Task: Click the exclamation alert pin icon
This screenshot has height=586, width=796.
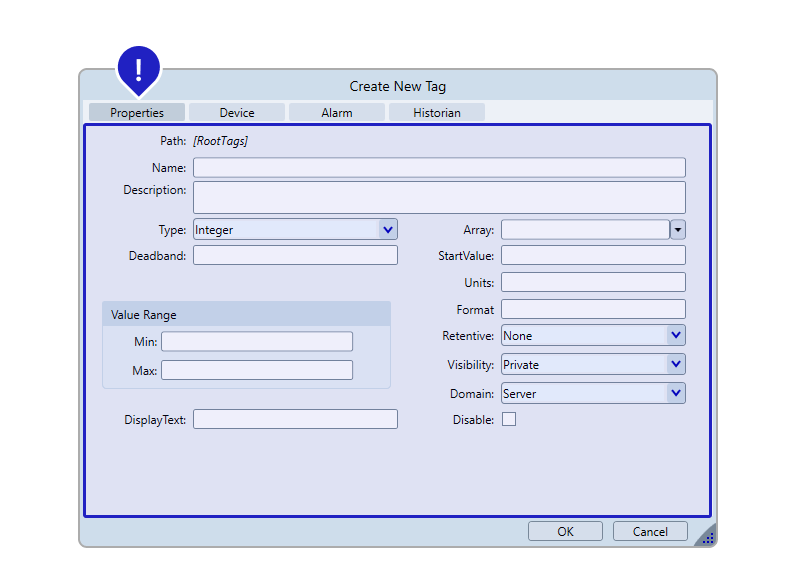Action: [139, 68]
